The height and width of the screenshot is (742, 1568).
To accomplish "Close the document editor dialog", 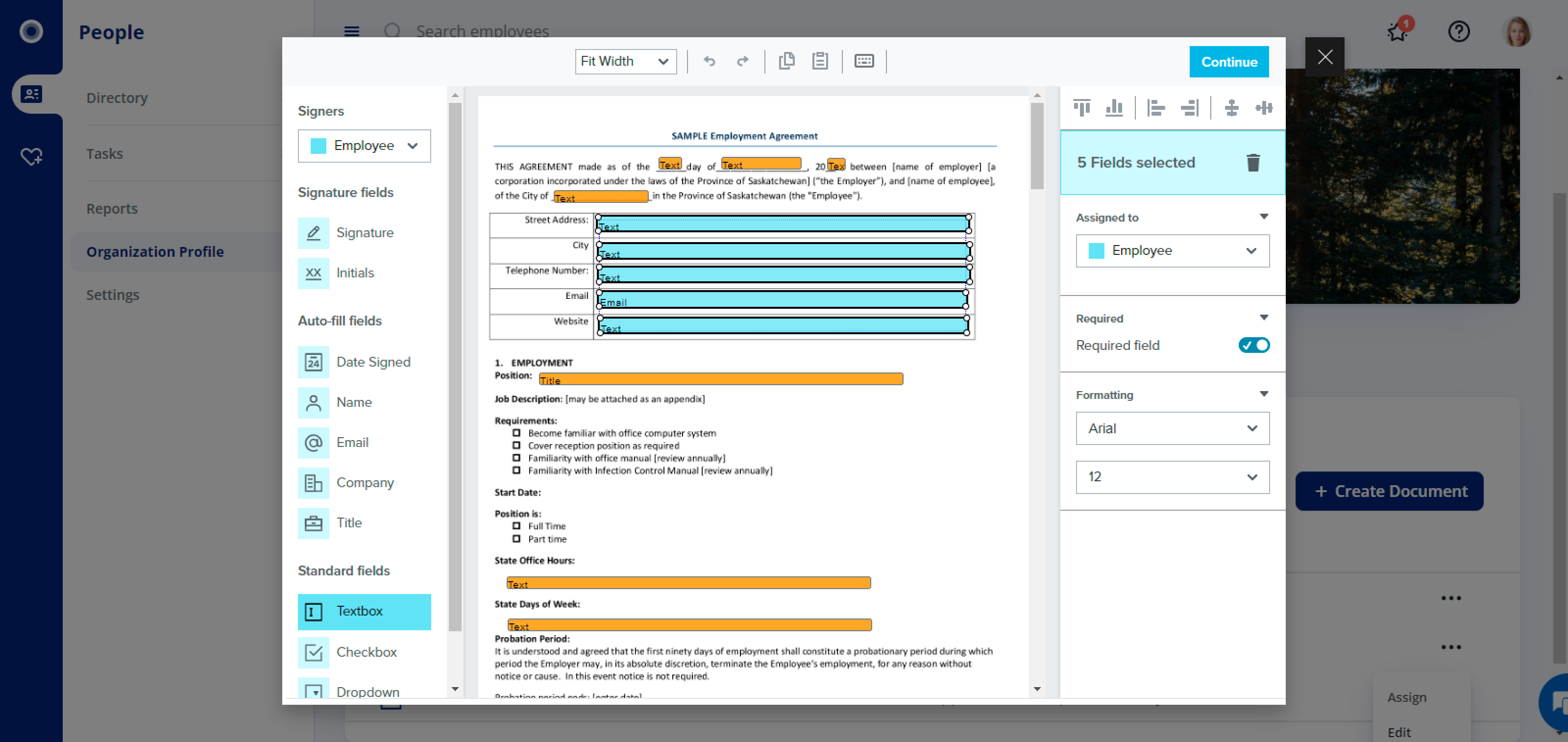I will tap(1324, 57).
